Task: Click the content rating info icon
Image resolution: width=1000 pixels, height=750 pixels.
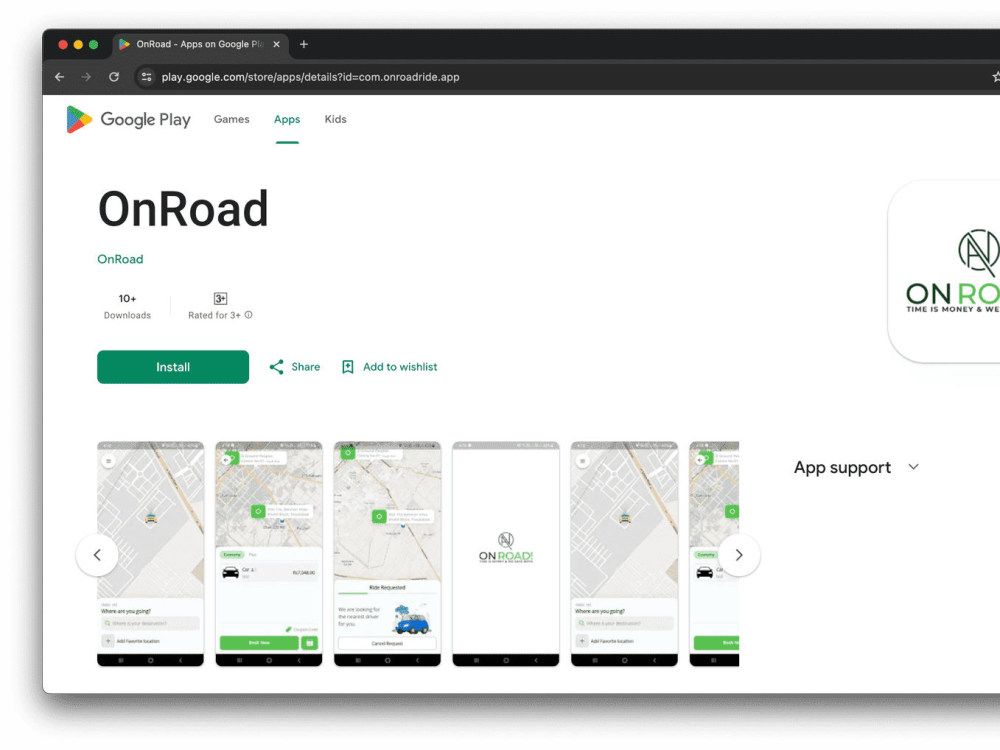Action: (249, 315)
